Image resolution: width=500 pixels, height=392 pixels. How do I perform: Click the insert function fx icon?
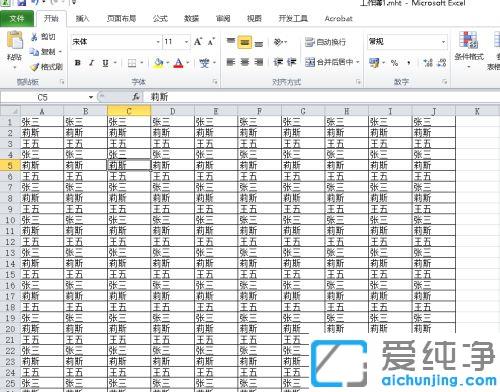point(136,97)
